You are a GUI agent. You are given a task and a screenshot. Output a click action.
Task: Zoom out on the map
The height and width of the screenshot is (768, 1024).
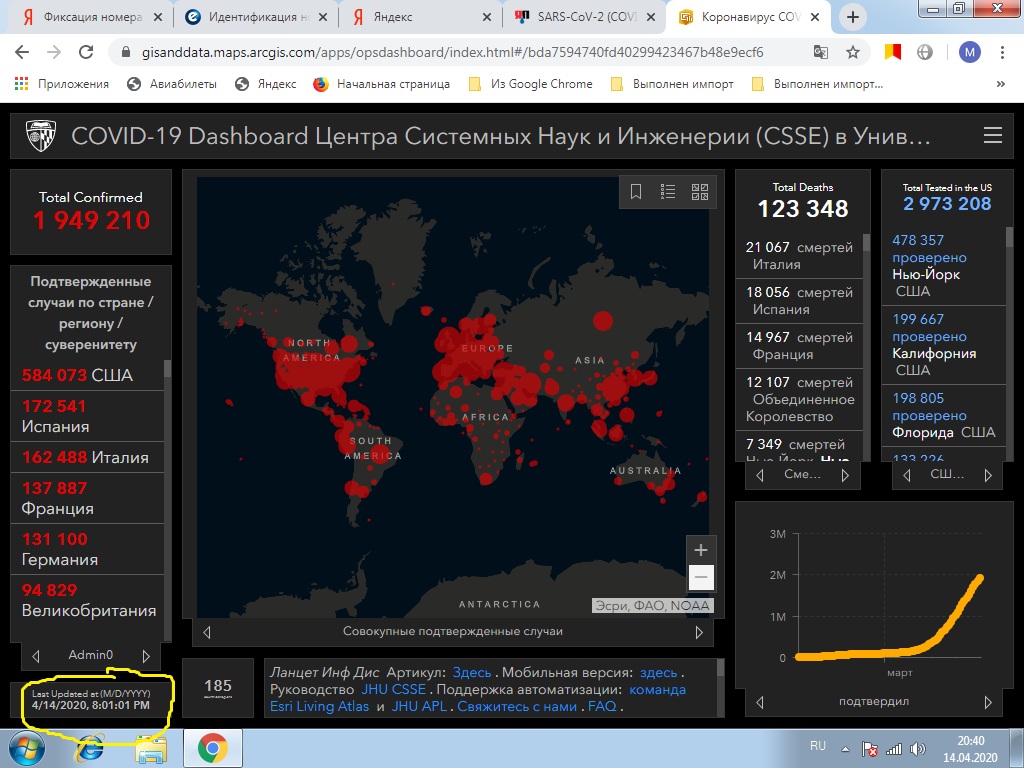click(701, 577)
